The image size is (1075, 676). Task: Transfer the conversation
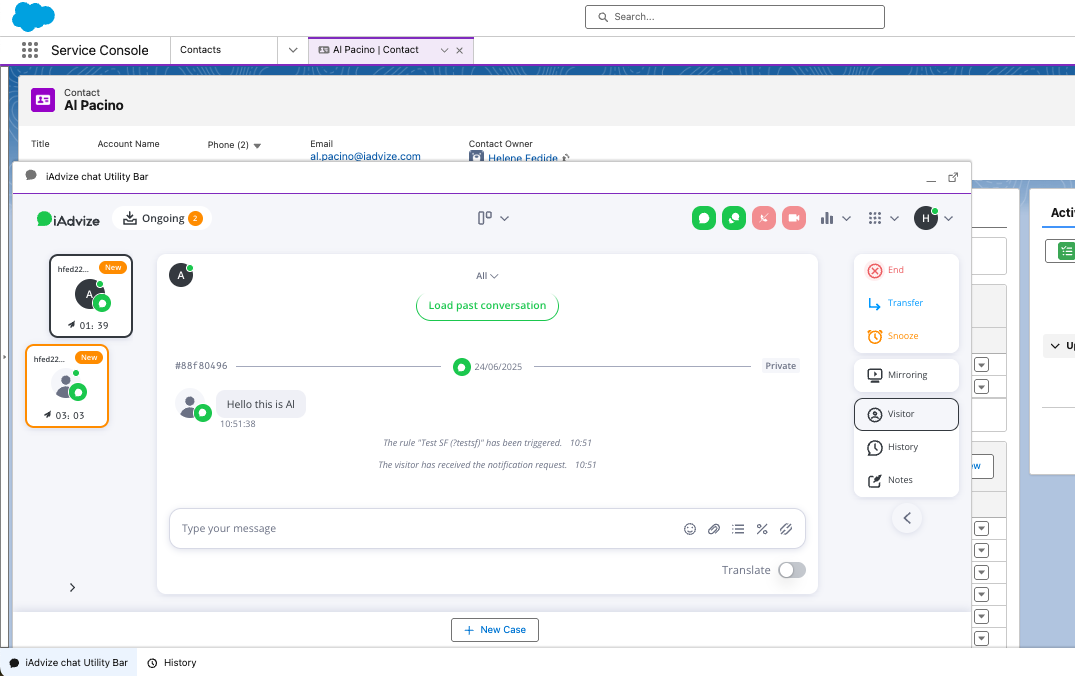[x=906, y=303]
